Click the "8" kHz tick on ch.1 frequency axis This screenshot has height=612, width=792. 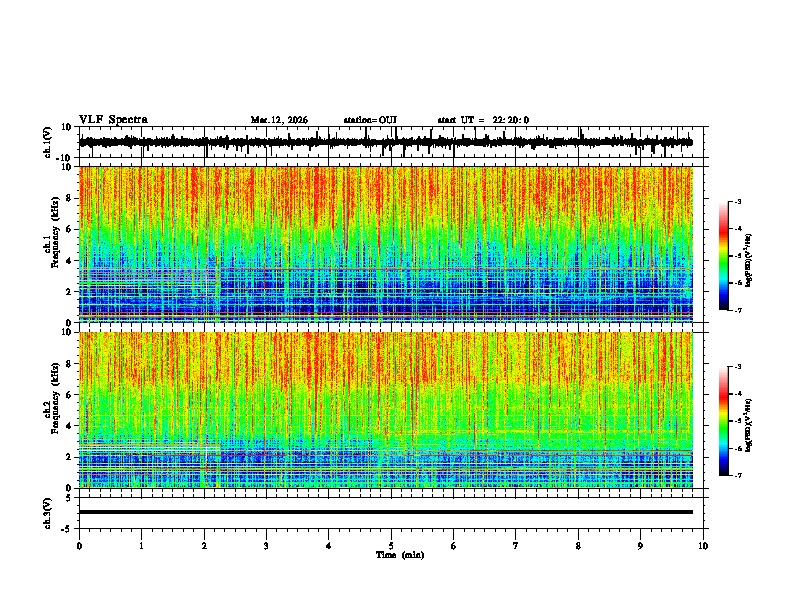[69, 198]
